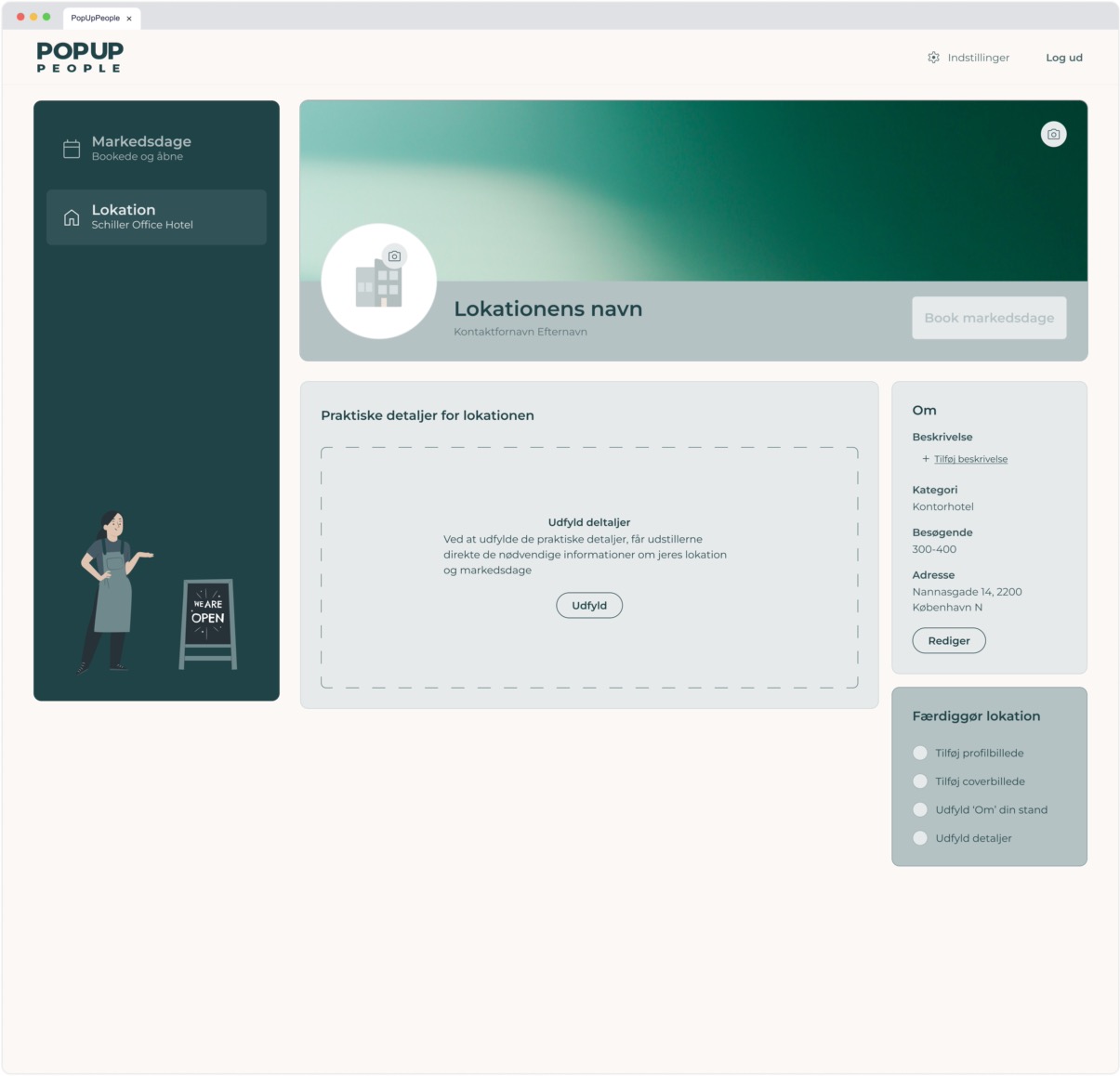Click the Log ud option

tap(1063, 57)
